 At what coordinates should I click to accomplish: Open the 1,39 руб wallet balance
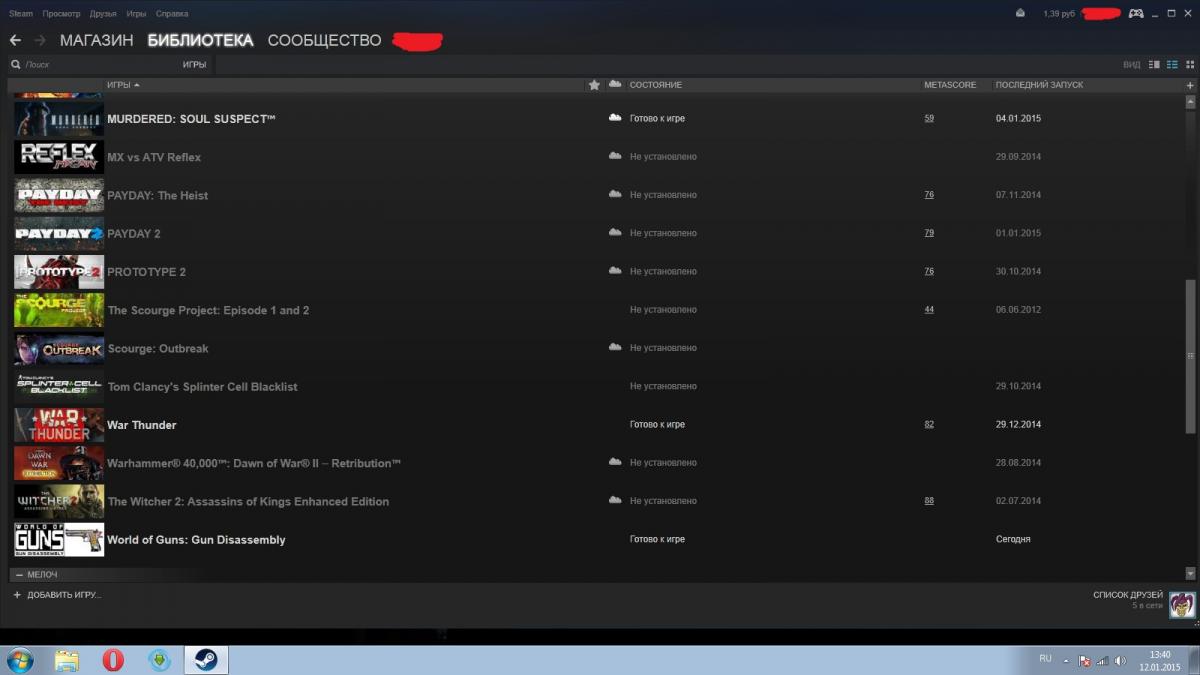[1058, 14]
